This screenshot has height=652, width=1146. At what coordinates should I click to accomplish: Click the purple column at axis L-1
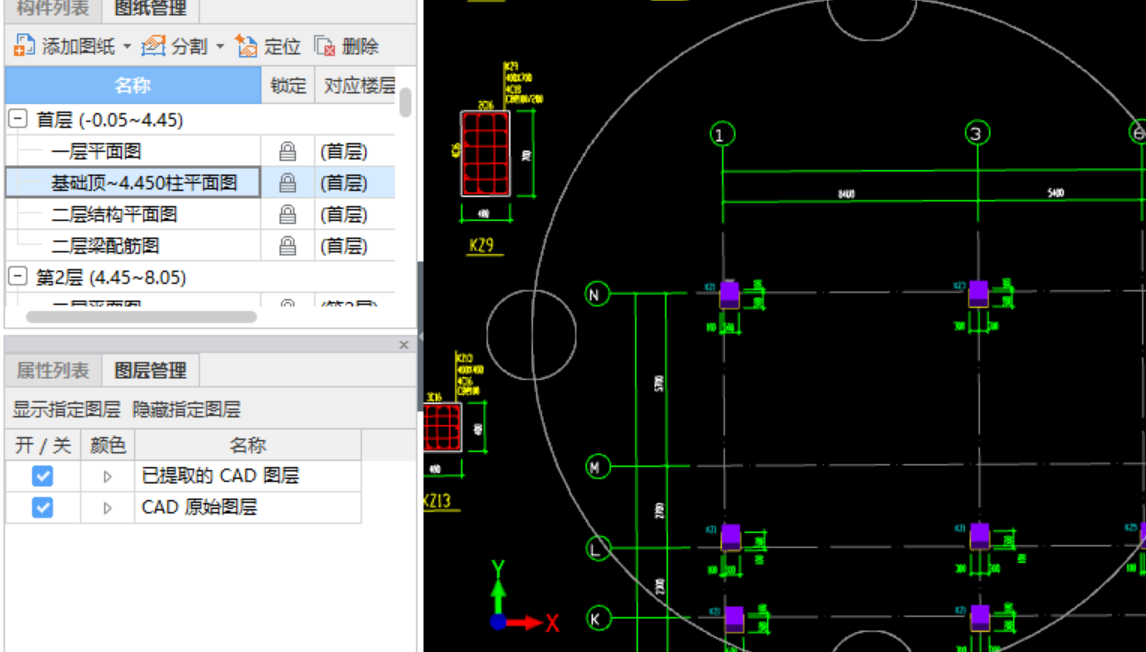tap(731, 537)
